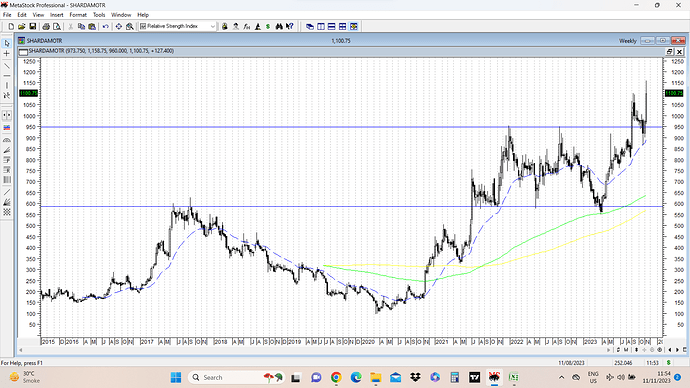Select the crosshair pointer tool in sidebar
690x388 pixels.
[x=7, y=54]
